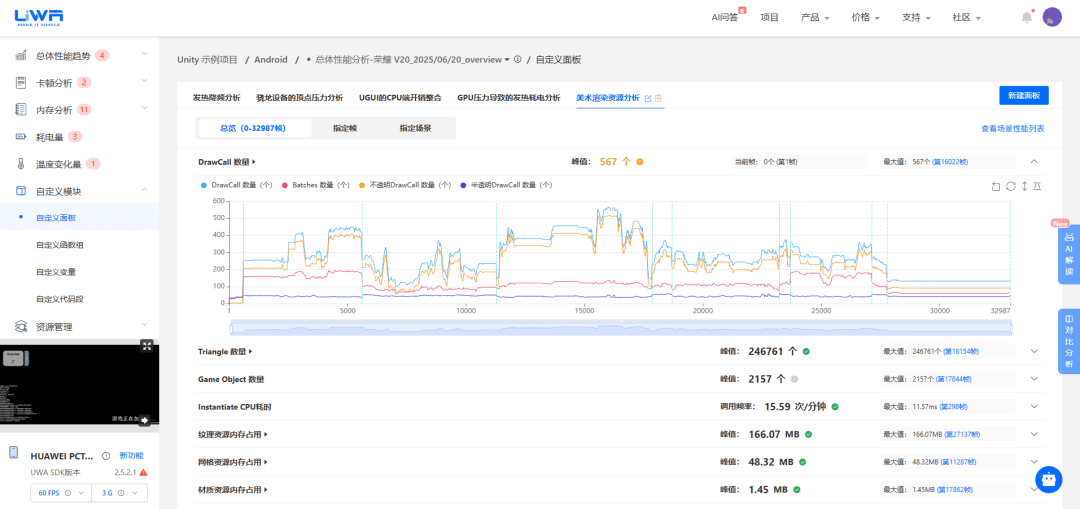
Task: Click the gray info icon beside 2157 个
Action: (794, 379)
